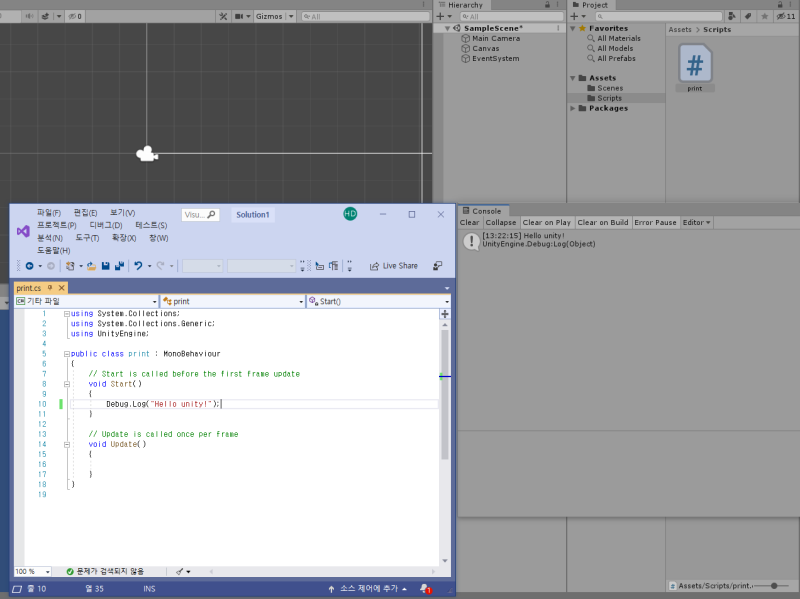Click the feedback icon right of Live Share
Viewport: 800px width, 599px height.
(437, 266)
